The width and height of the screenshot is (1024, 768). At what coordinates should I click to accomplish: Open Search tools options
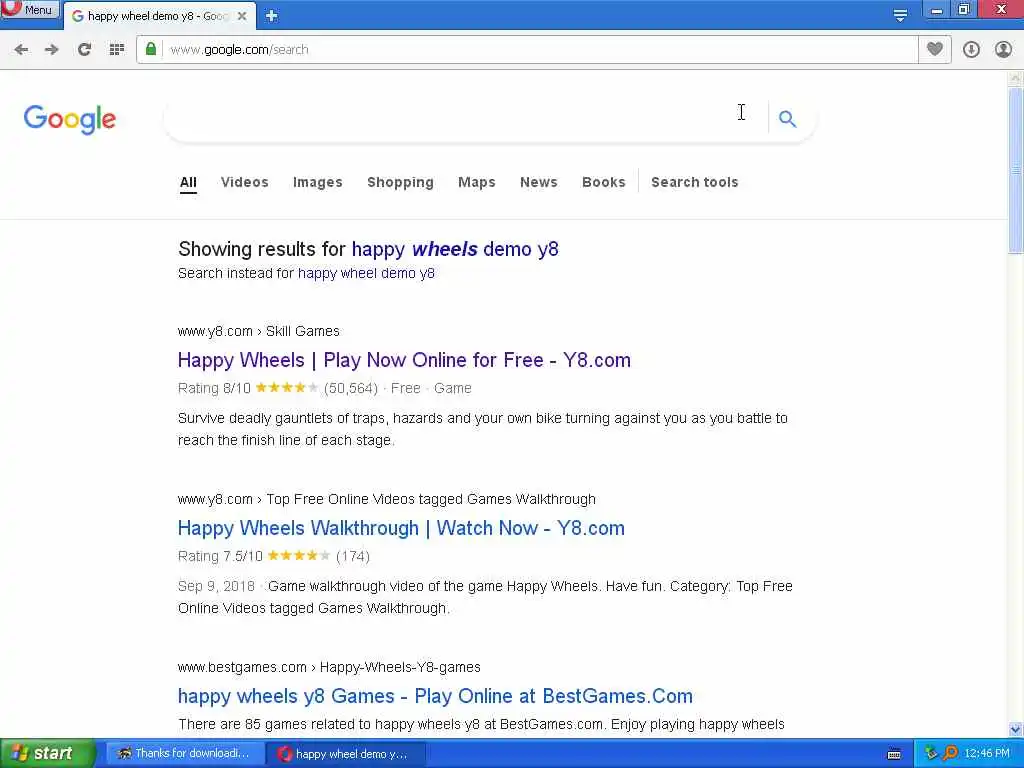[x=694, y=182]
